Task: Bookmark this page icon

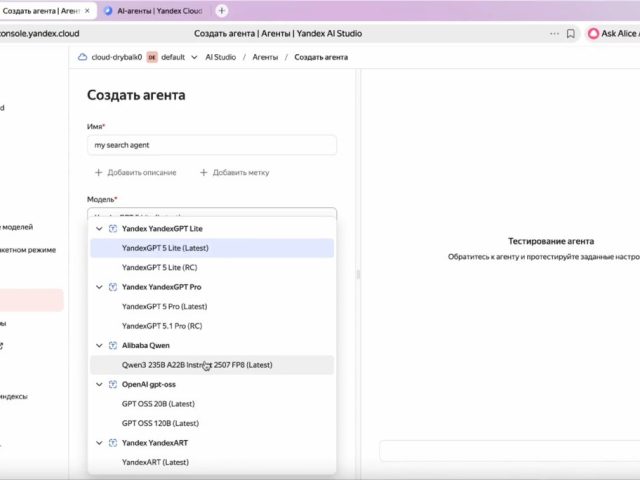Action: 571,33
